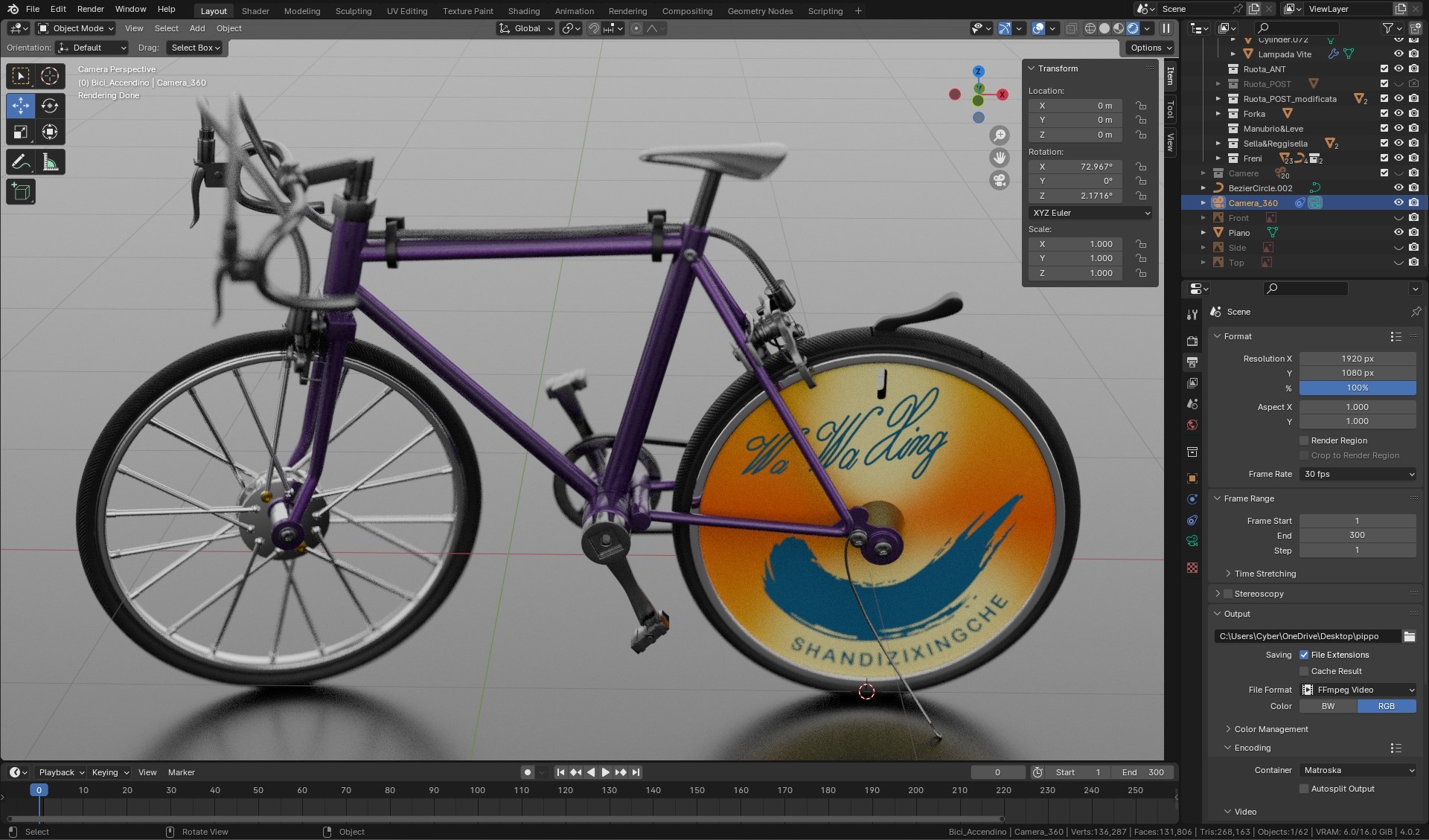Hide Camera_360 with its eye icon
This screenshot has height=840, width=1429.
coord(1398,202)
